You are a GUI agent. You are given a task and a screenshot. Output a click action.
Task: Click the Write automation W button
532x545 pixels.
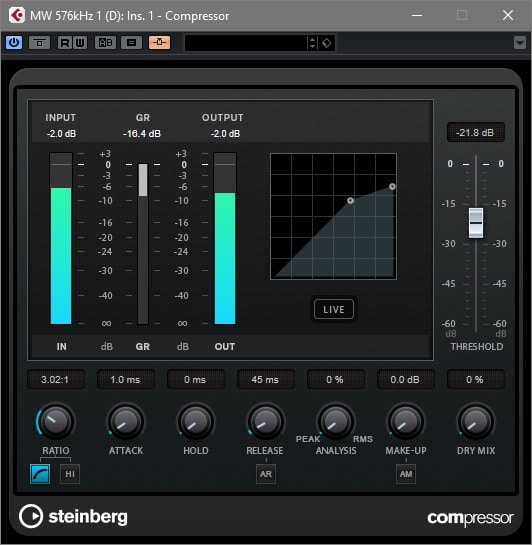click(80, 43)
